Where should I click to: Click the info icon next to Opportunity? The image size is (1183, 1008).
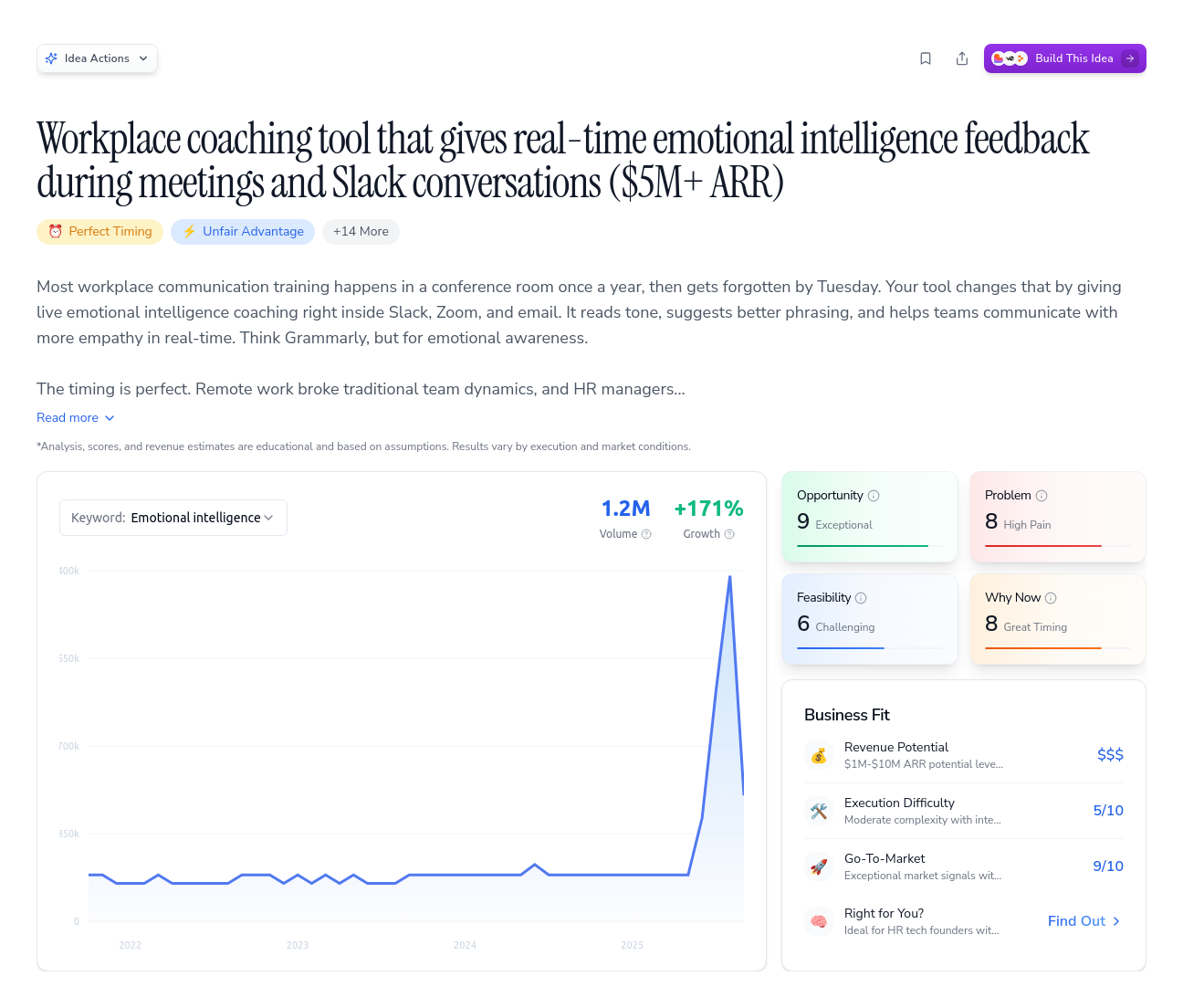[x=874, y=495]
